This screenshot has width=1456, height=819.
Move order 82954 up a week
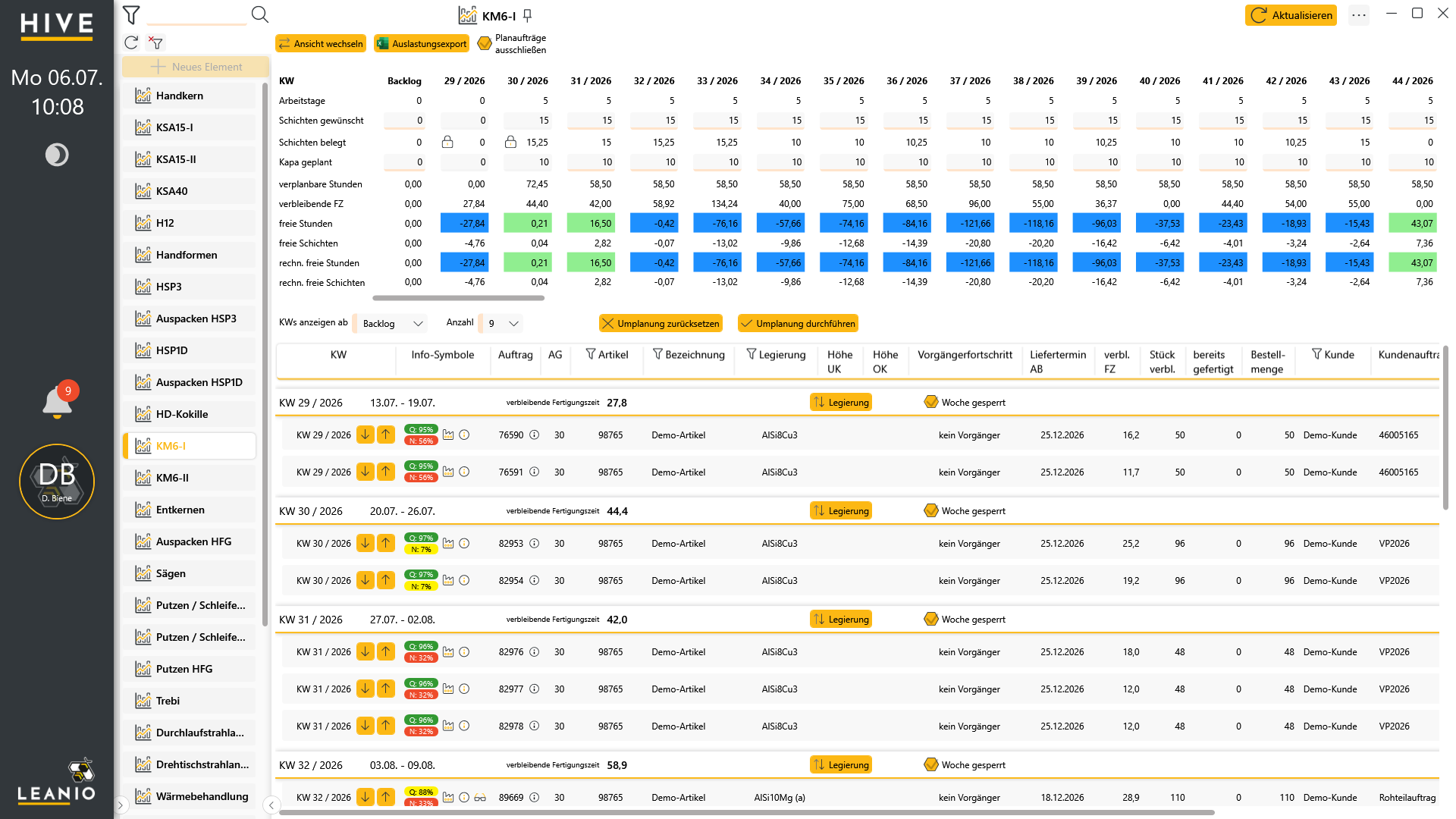pyautogui.click(x=386, y=580)
